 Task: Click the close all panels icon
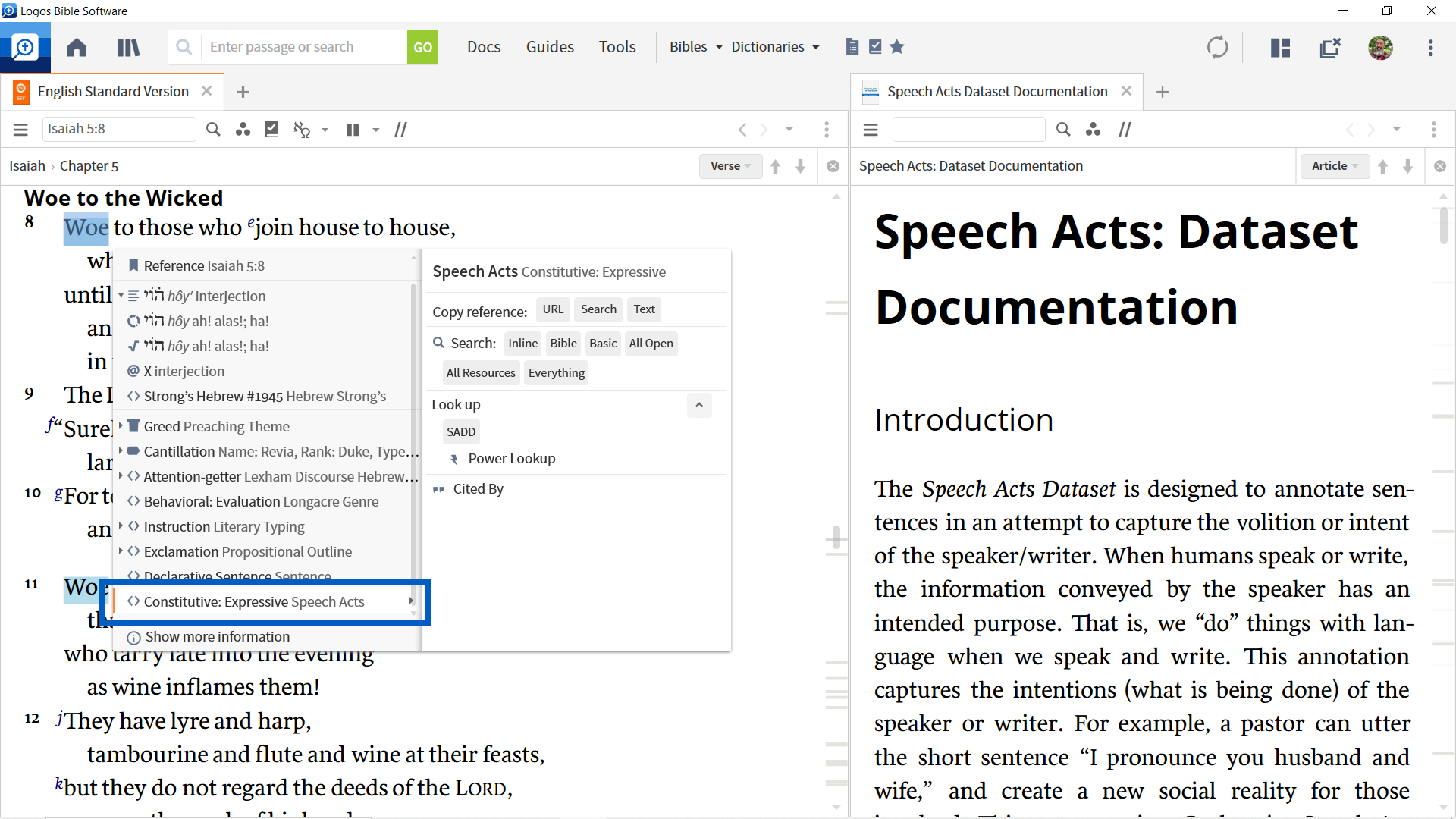pyautogui.click(x=1330, y=48)
